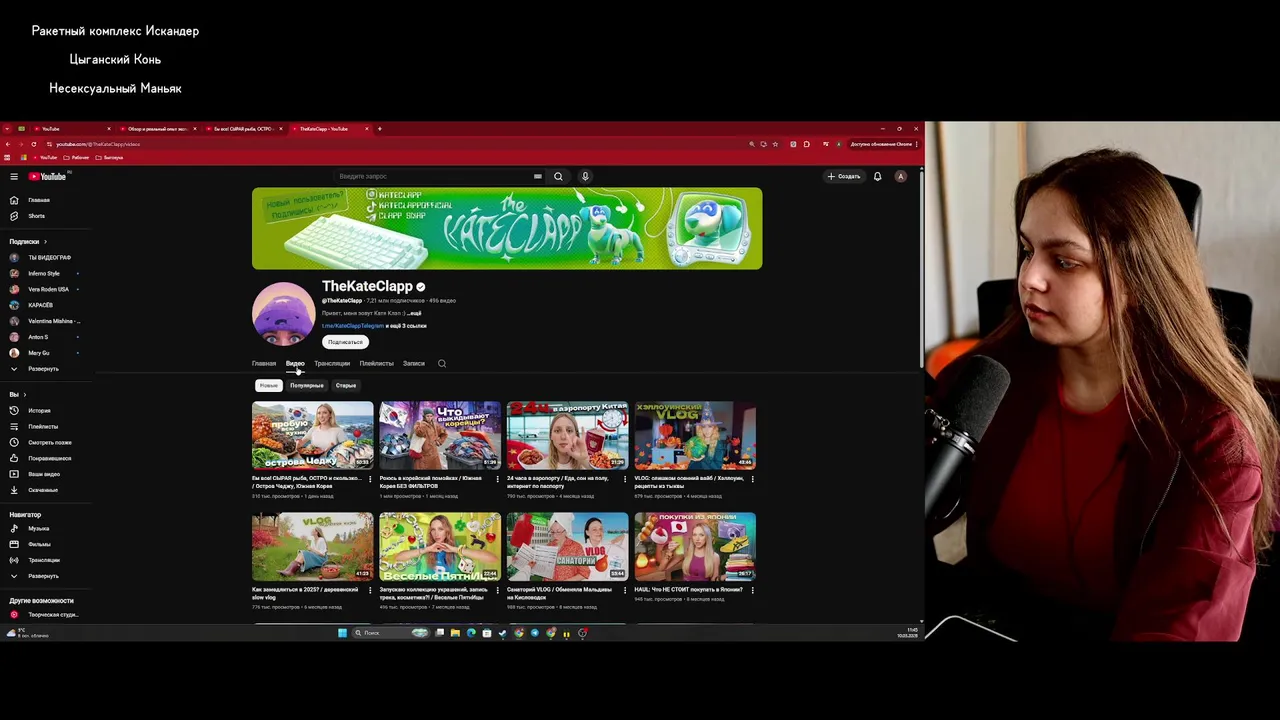
Task: Open the Подписки section chevron
Action: point(44,242)
